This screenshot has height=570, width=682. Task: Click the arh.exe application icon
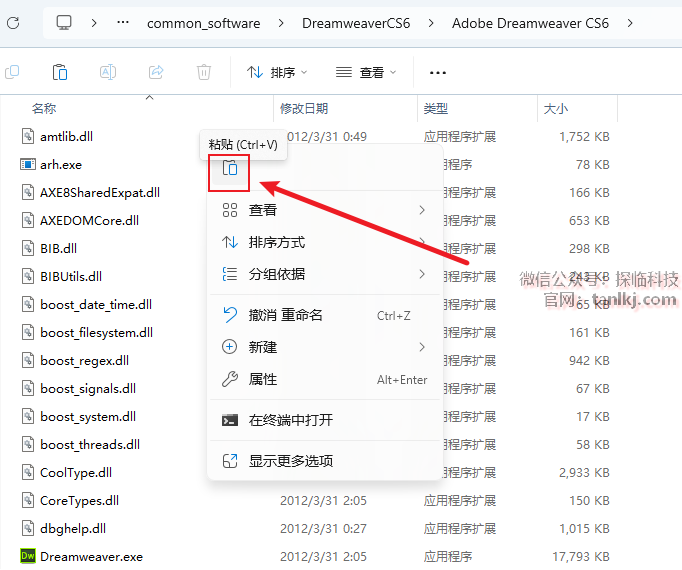[28, 164]
